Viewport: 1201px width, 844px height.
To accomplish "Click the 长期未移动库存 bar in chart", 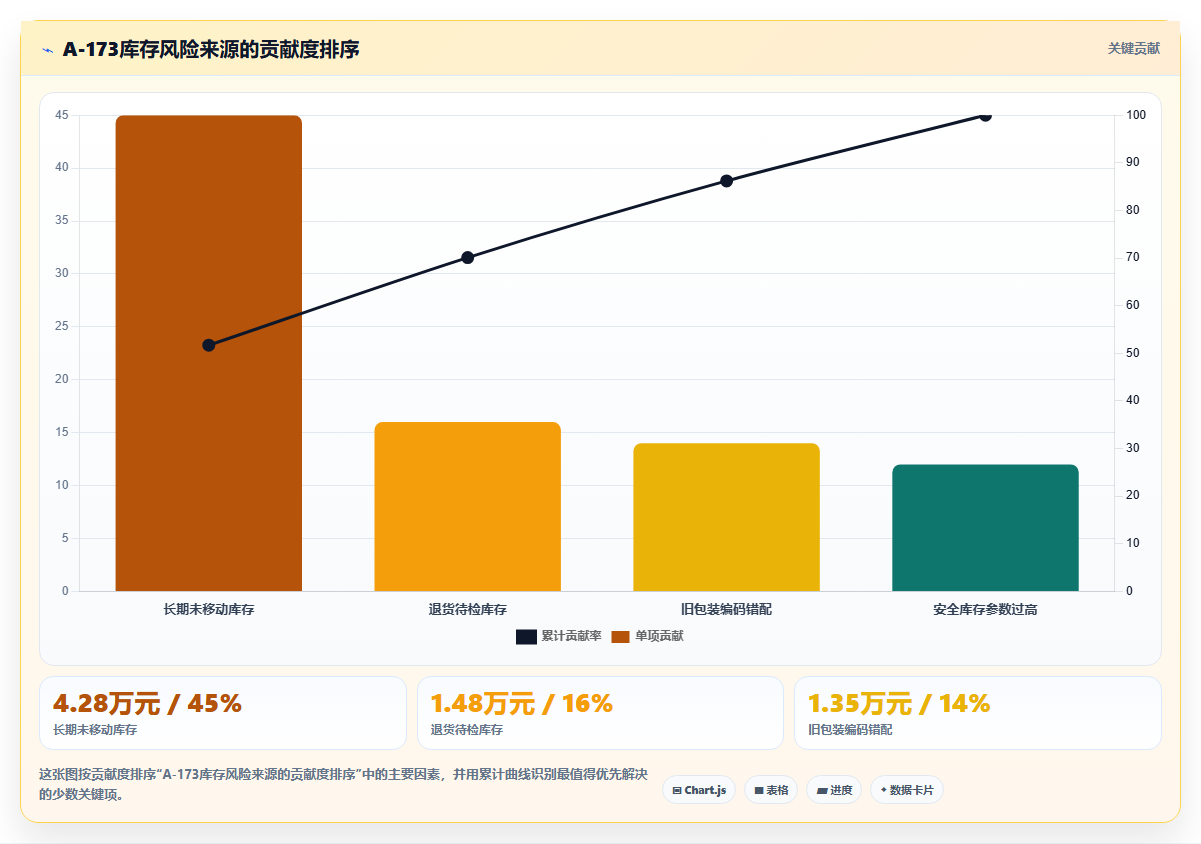I will click(x=209, y=353).
